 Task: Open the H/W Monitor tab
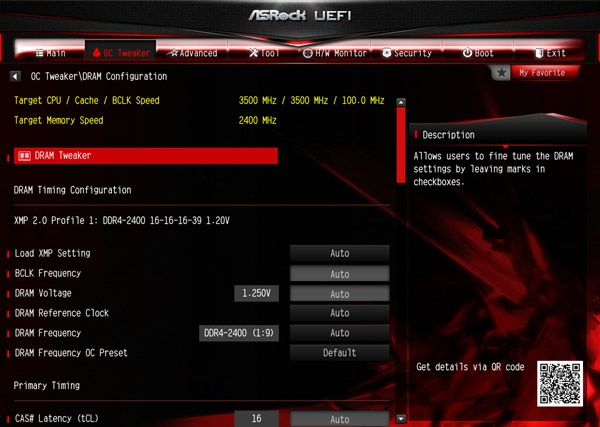pos(335,53)
